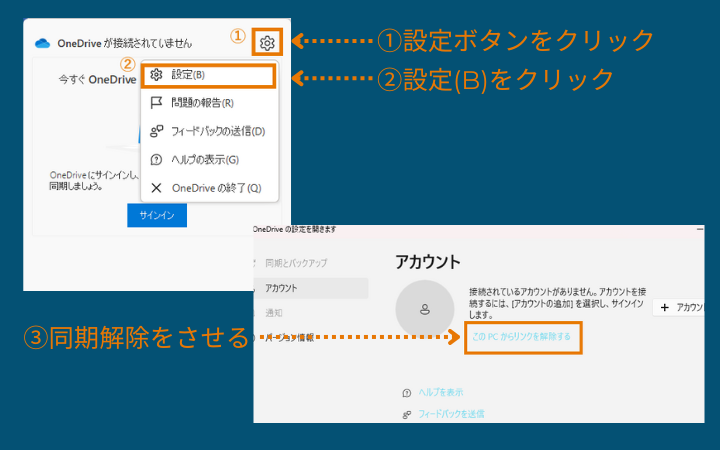Click the flag icon for 問題の報告

coord(156,103)
